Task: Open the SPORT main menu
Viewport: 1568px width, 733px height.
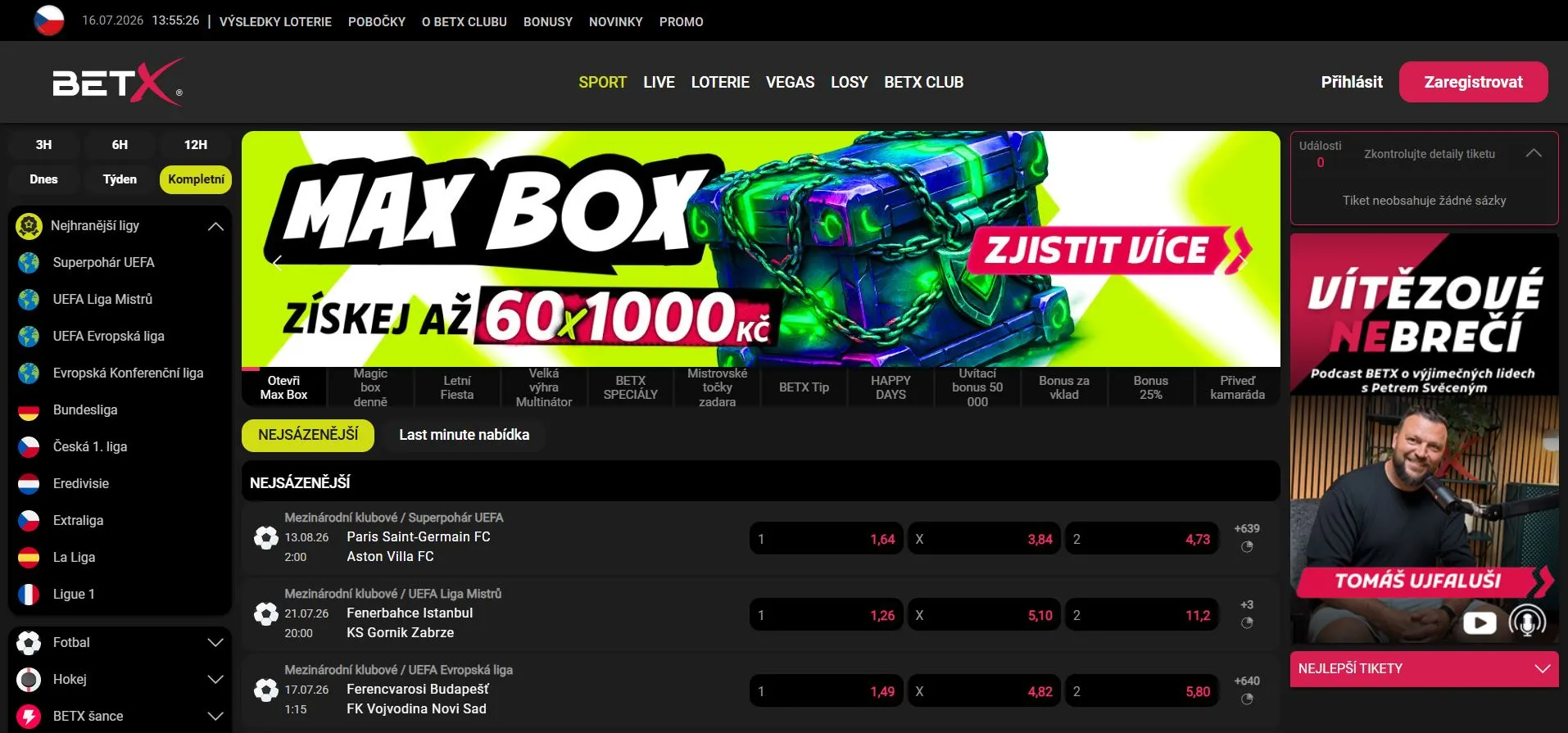Action: point(602,83)
